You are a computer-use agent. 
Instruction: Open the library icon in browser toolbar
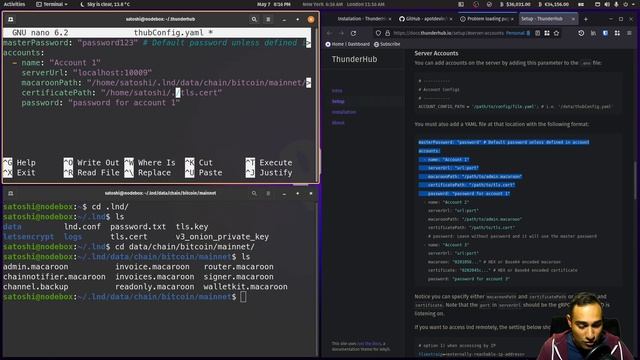pyautogui.click(x=593, y=33)
